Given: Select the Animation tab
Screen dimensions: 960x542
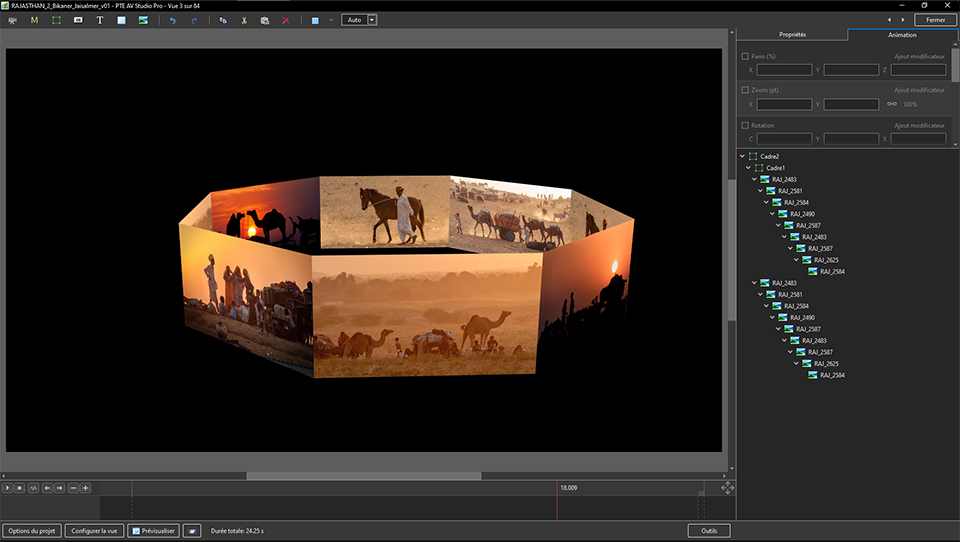Looking at the screenshot, I should pyautogui.click(x=902, y=35).
